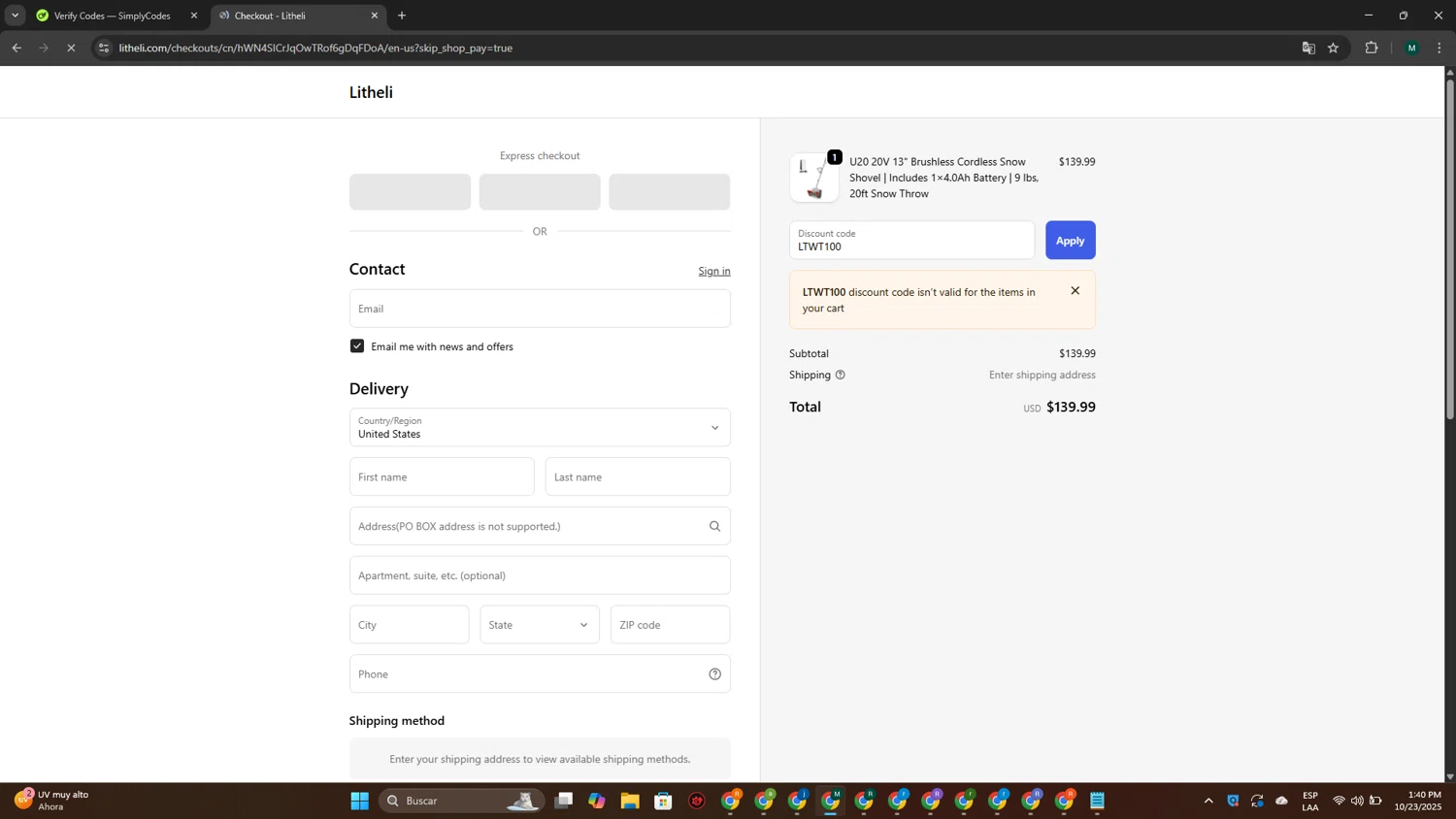Click the Apartment, suite field
The image size is (1456, 819).
click(540, 575)
